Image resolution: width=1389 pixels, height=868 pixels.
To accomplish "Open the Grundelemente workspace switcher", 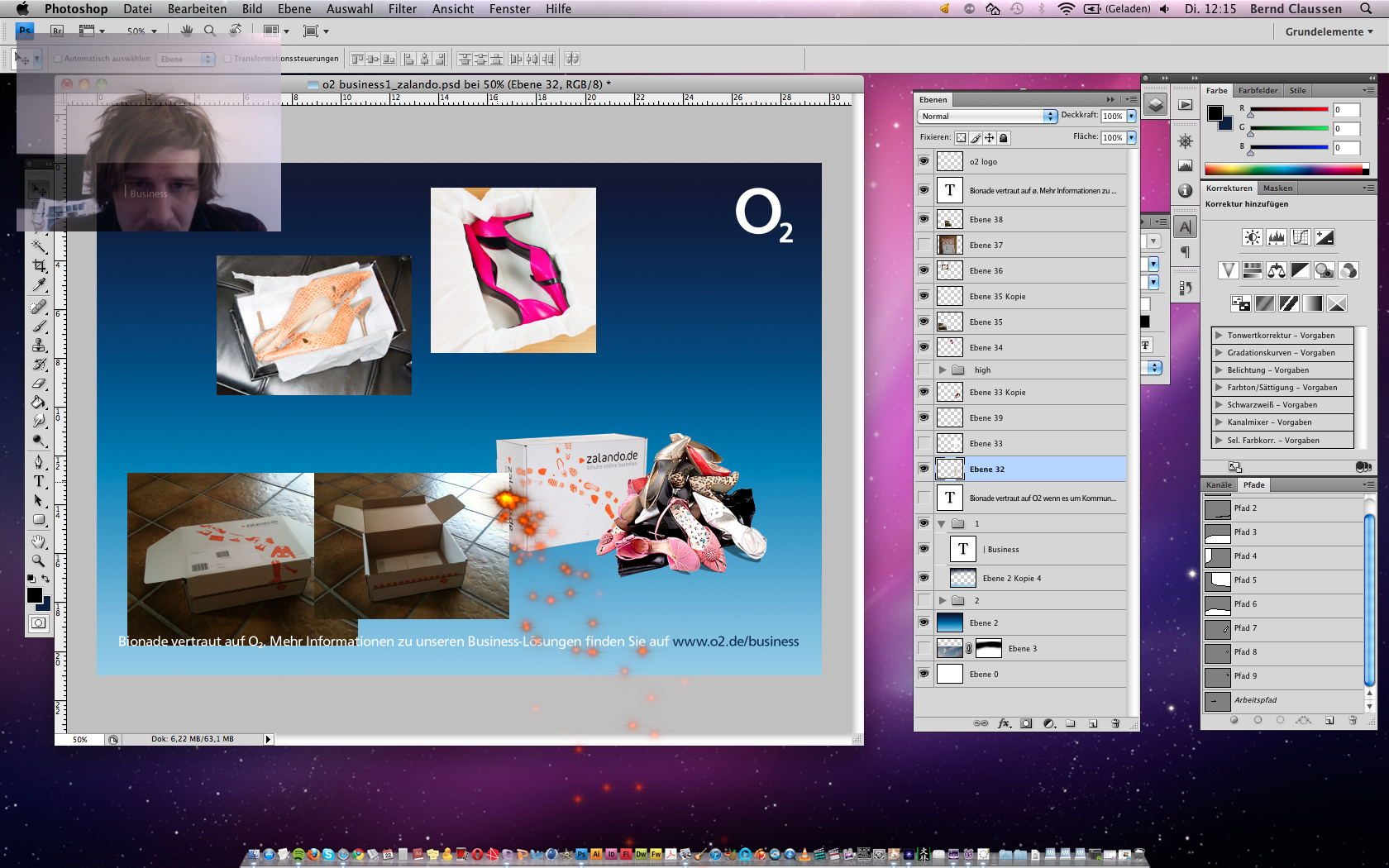I will point(1329,31).
